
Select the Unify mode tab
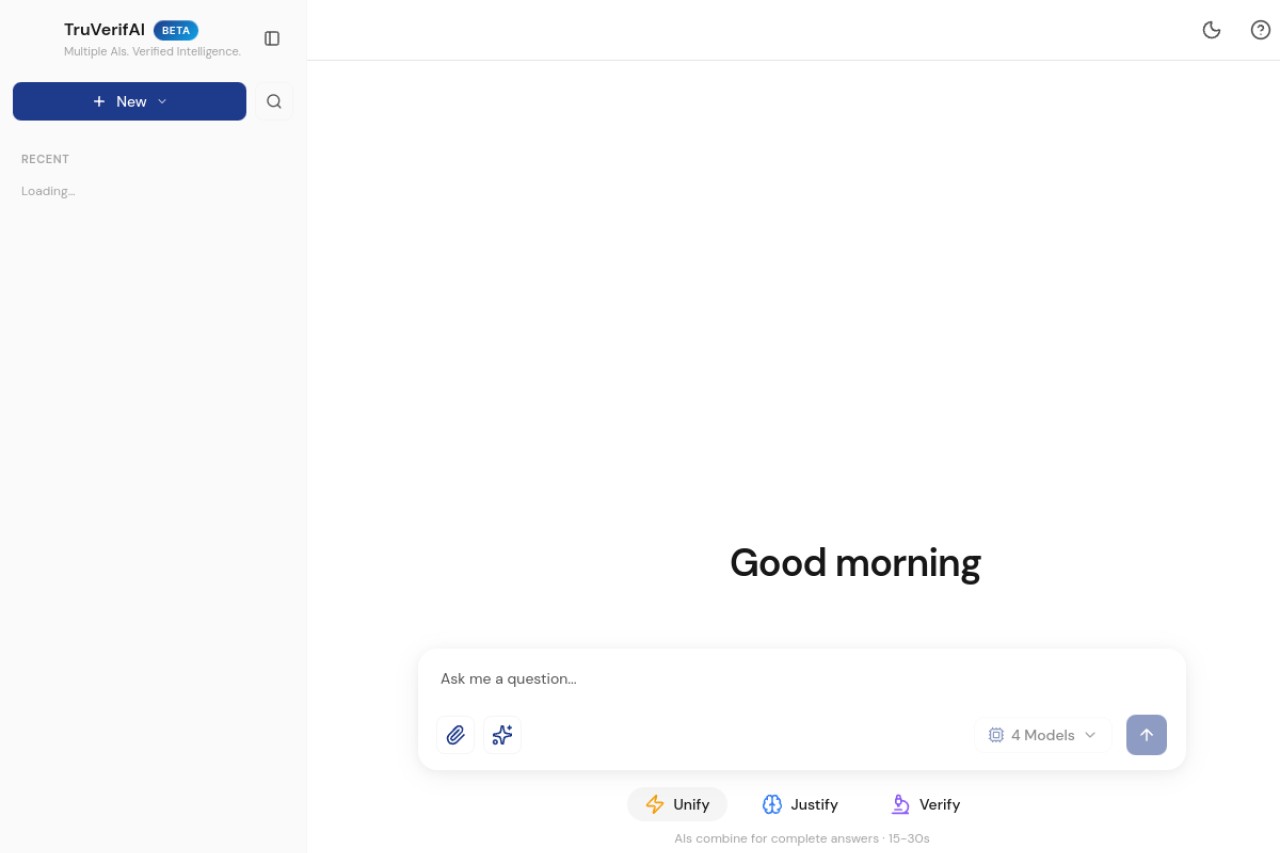click(677, 804)
